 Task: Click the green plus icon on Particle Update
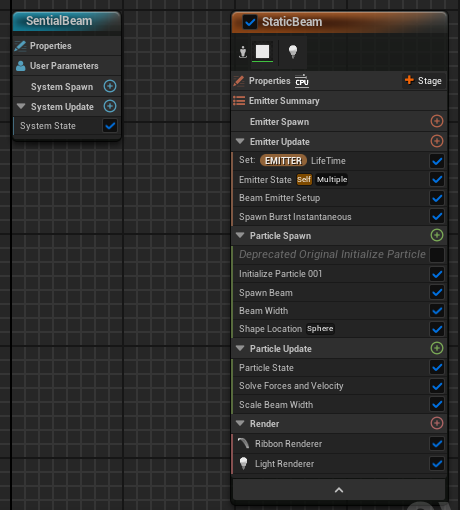[437, 348]
